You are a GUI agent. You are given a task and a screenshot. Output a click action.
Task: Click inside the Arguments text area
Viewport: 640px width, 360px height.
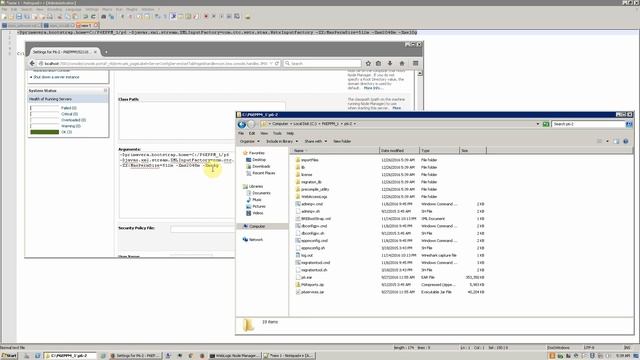[176, 185]
